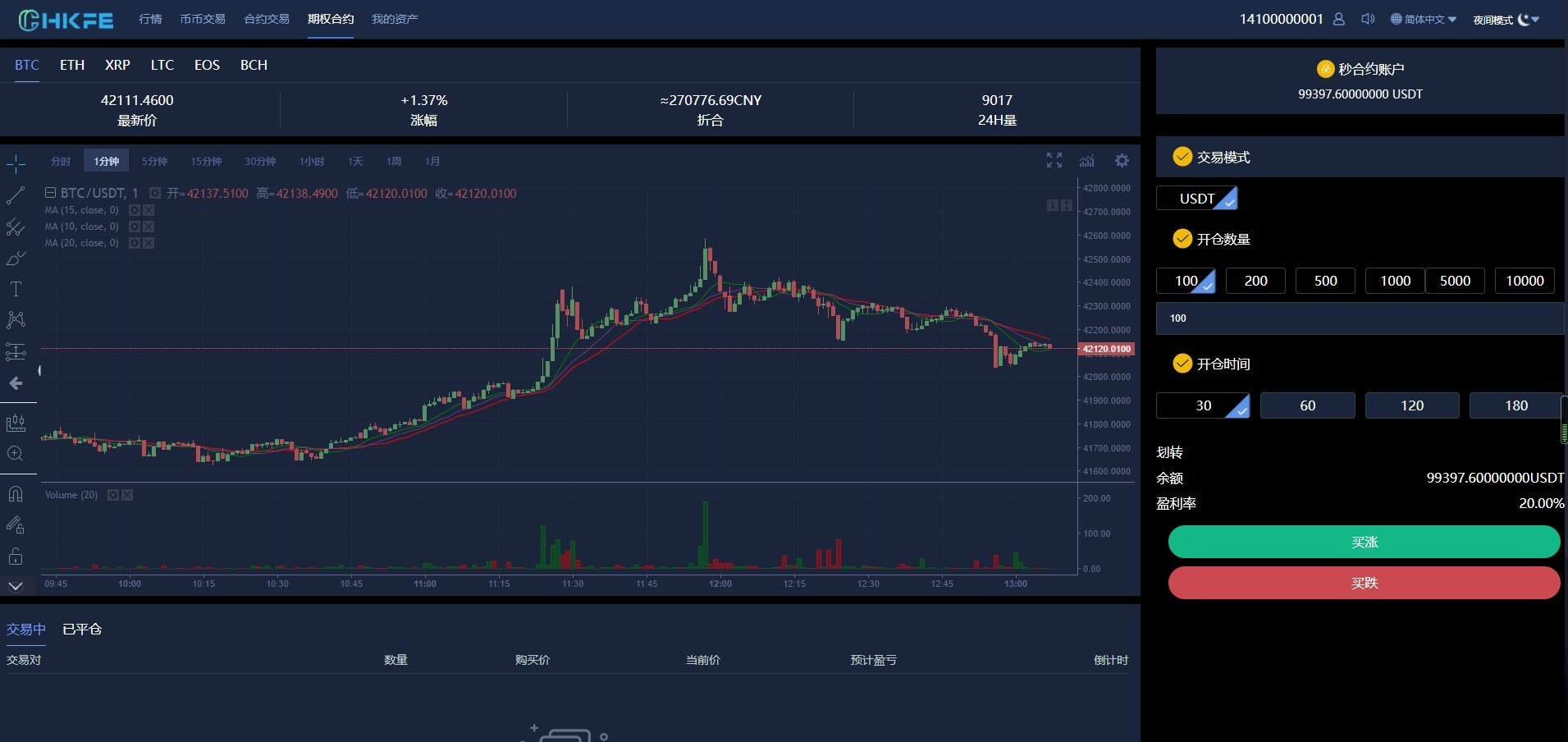Click the fullscreen expand icon above the chart
The height and width of the screenshot is (742, 1568).
tap(1054, 160)
